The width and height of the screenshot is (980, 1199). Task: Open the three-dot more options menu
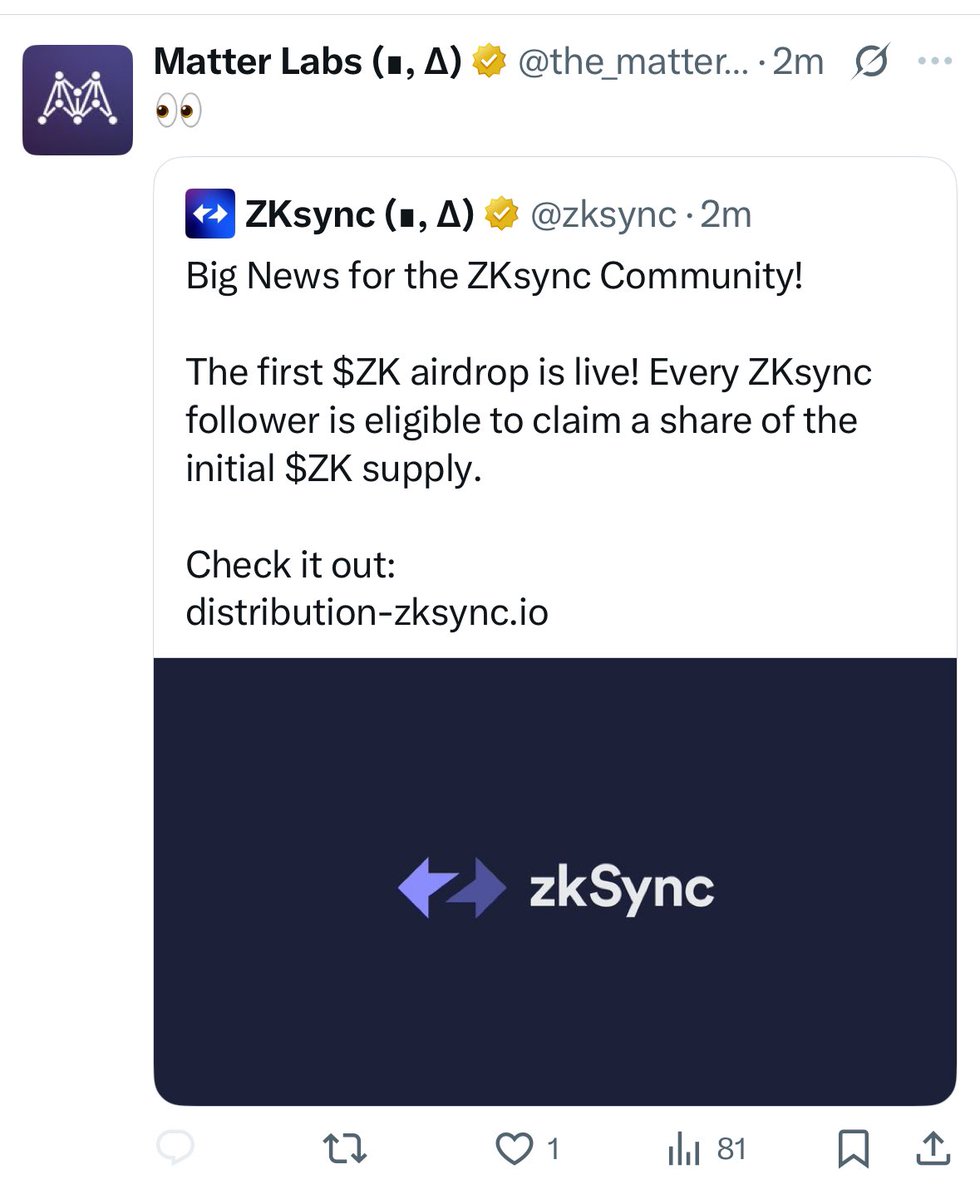[x=935, y=61]
